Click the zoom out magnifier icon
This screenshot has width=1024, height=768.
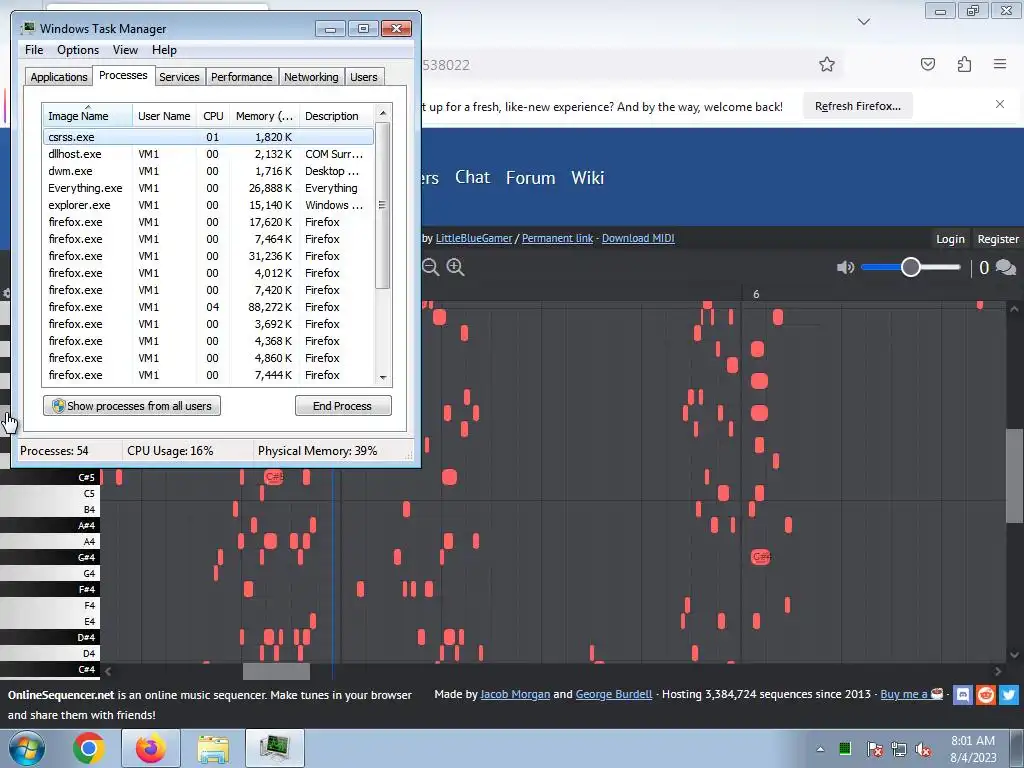[430, 267]
